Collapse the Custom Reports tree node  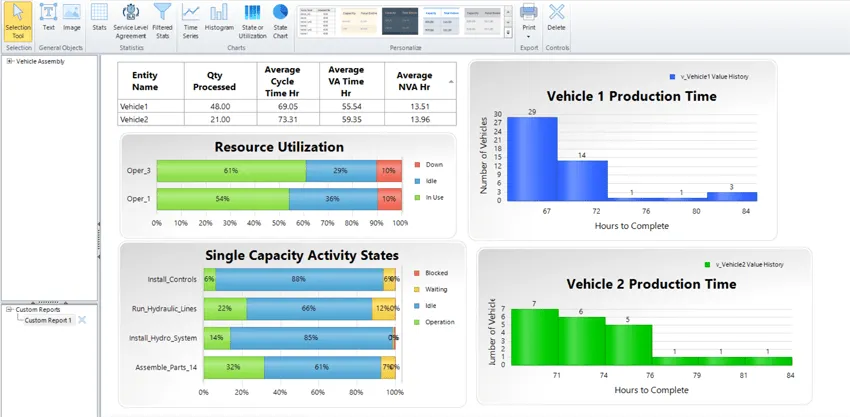pyautogui.click(x=9, y=310)
